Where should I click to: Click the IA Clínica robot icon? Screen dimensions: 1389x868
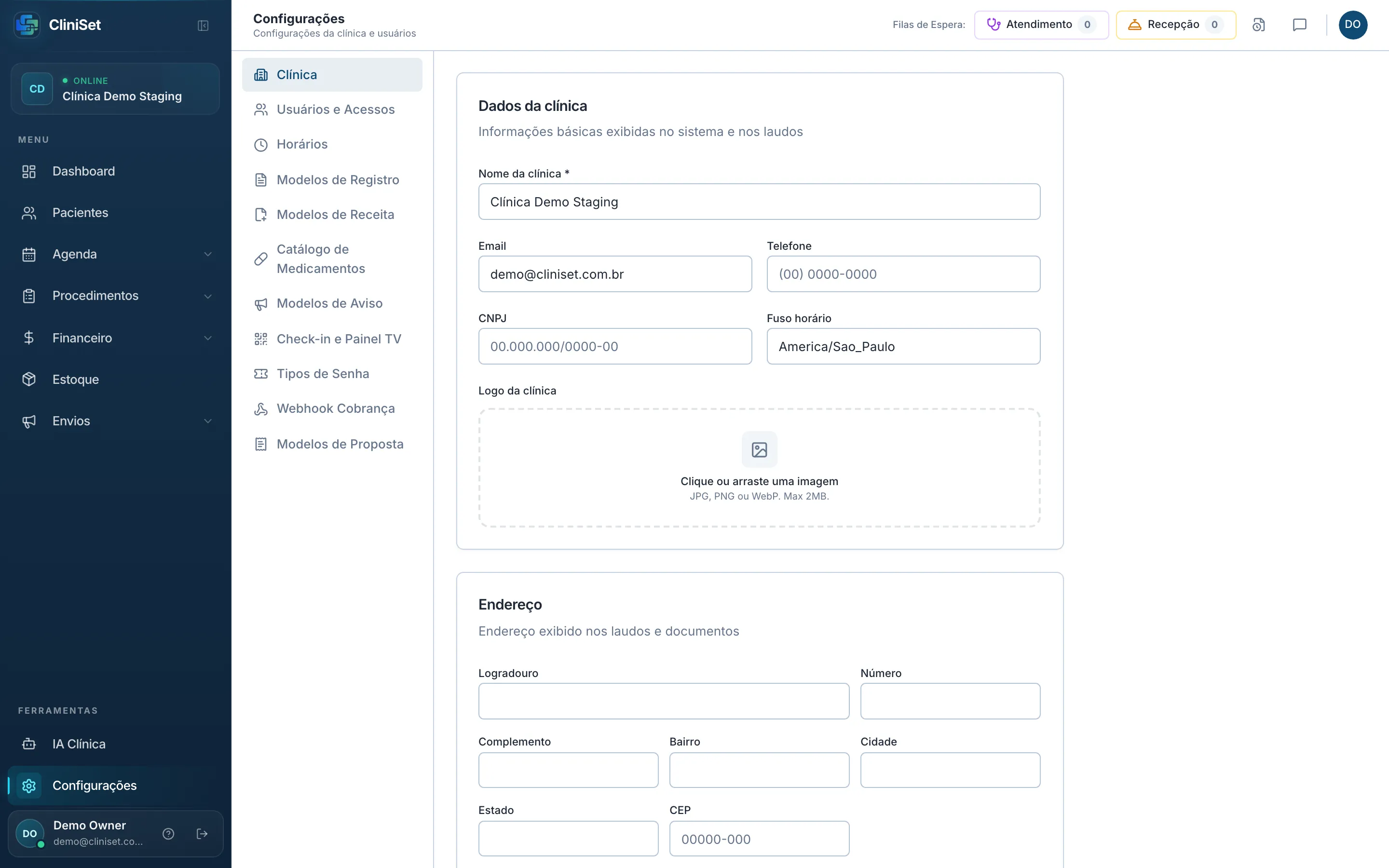click(29, 744)
